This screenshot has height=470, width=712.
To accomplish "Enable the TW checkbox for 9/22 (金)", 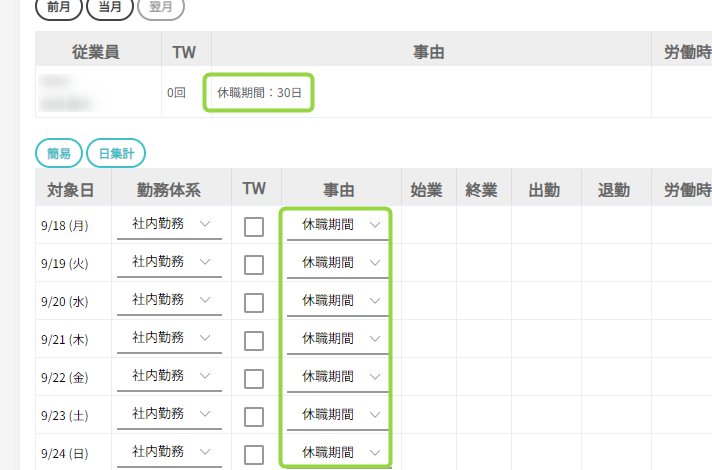I will pyautogui.click(x=254, y=378).
